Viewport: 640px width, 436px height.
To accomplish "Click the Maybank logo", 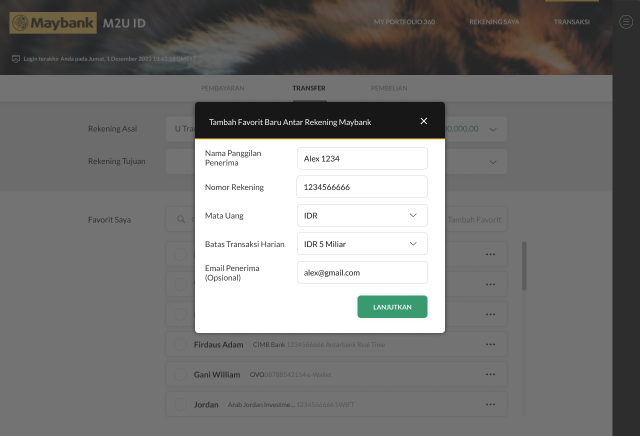I will click(53, 23).
